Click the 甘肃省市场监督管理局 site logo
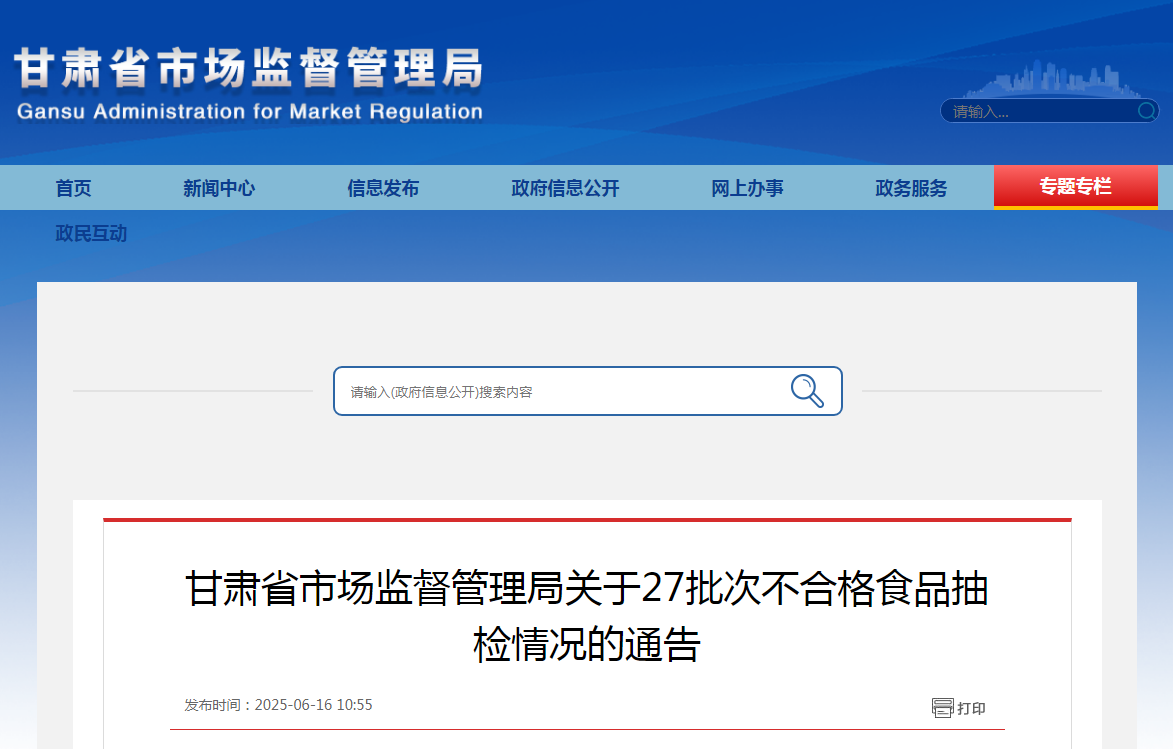 [x=248, y=68]
